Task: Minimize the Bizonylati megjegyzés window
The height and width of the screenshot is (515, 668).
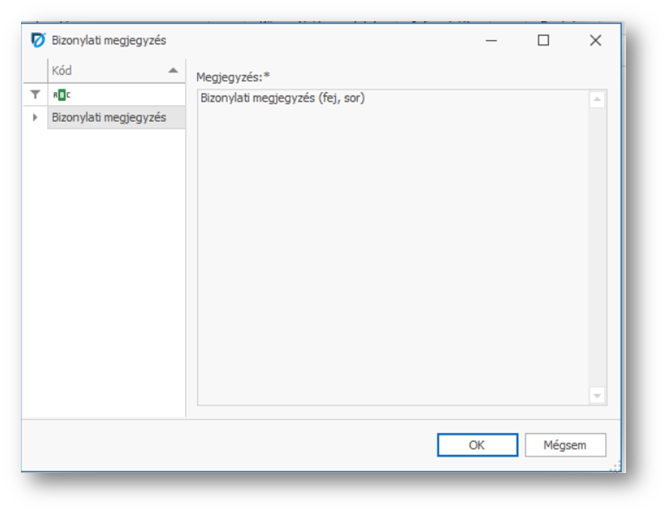Action: [x=492, y=41]
